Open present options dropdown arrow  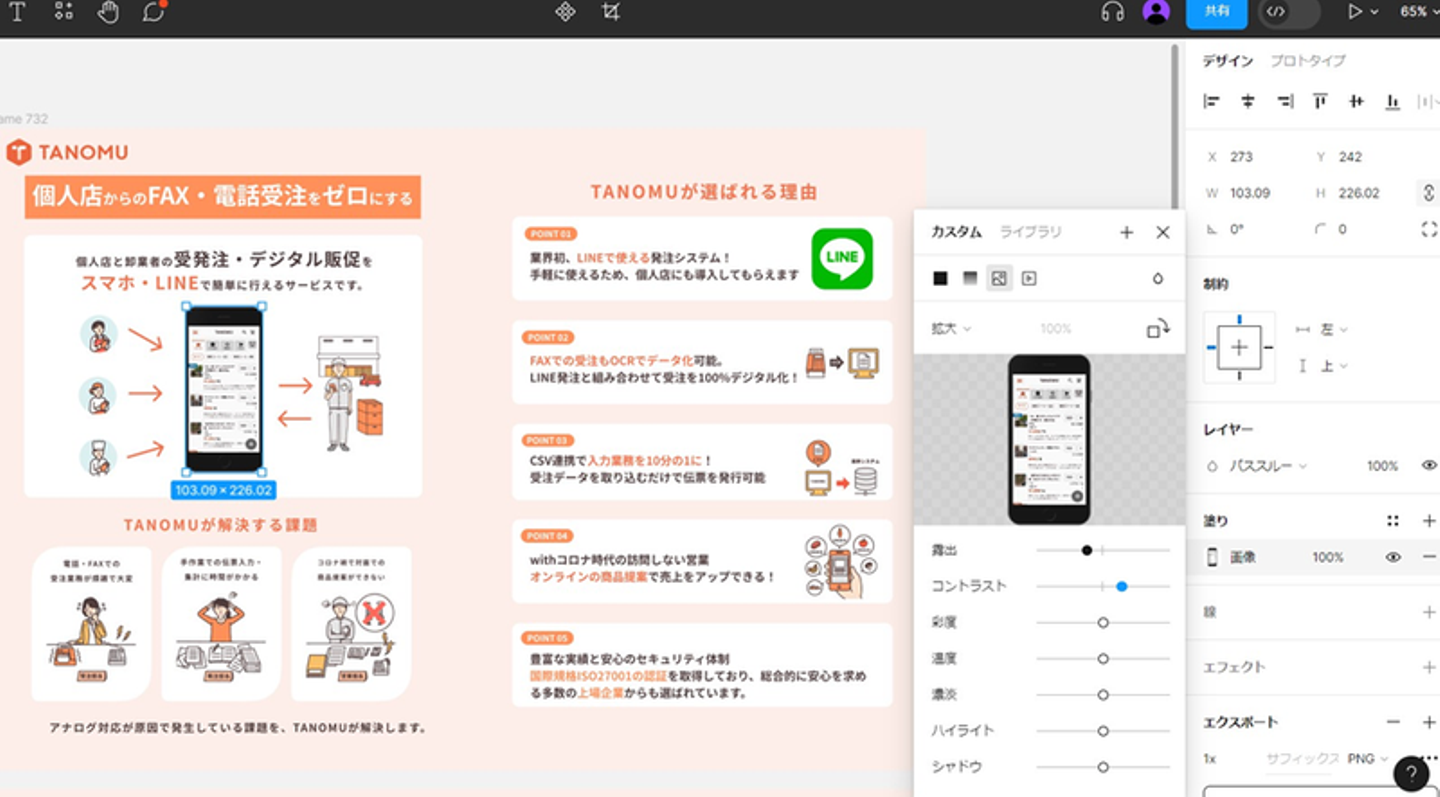[x=1374, y=12]
